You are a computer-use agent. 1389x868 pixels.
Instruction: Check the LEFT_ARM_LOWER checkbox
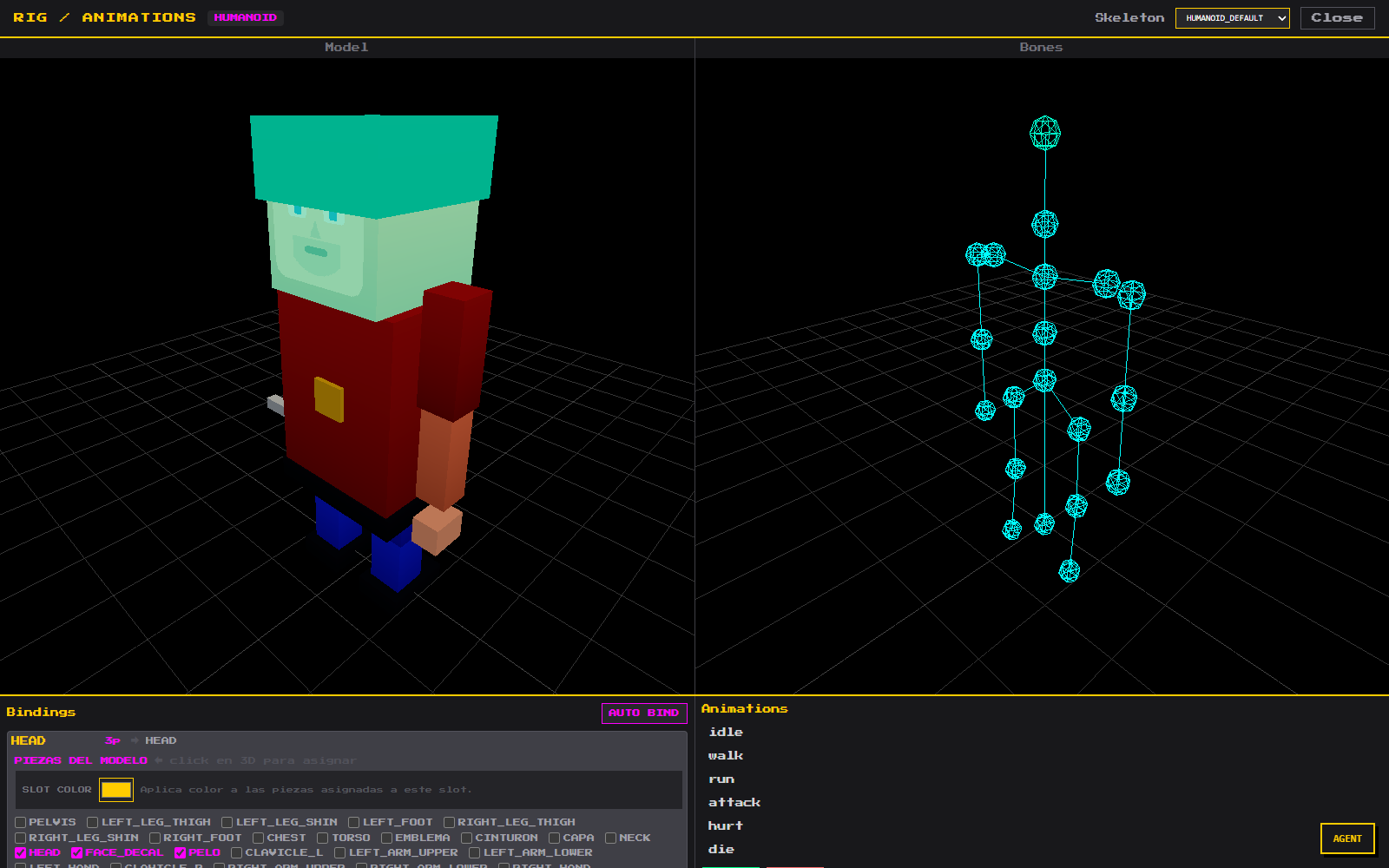475,853
